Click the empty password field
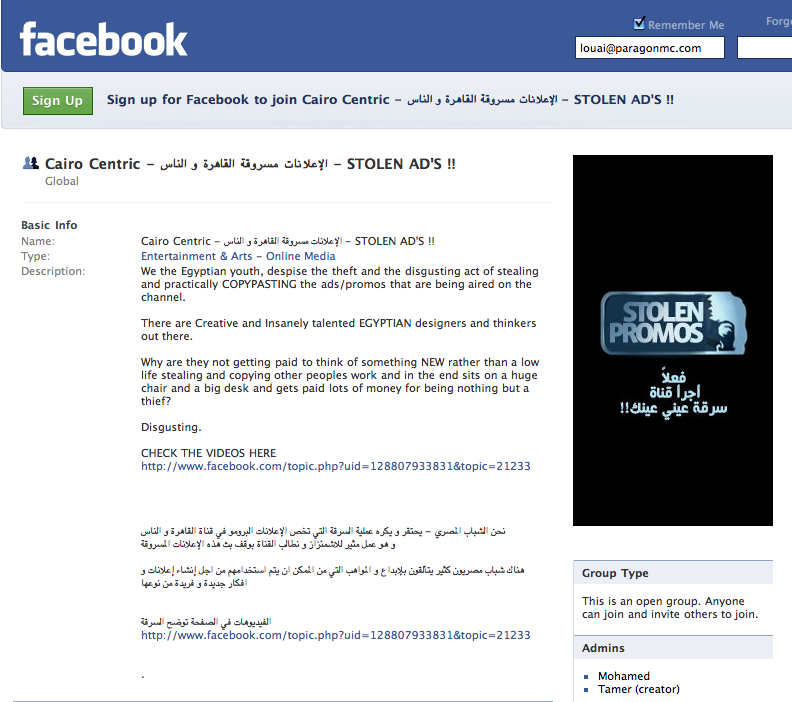This screenshot has width=792, height=702. pos(765,48)
